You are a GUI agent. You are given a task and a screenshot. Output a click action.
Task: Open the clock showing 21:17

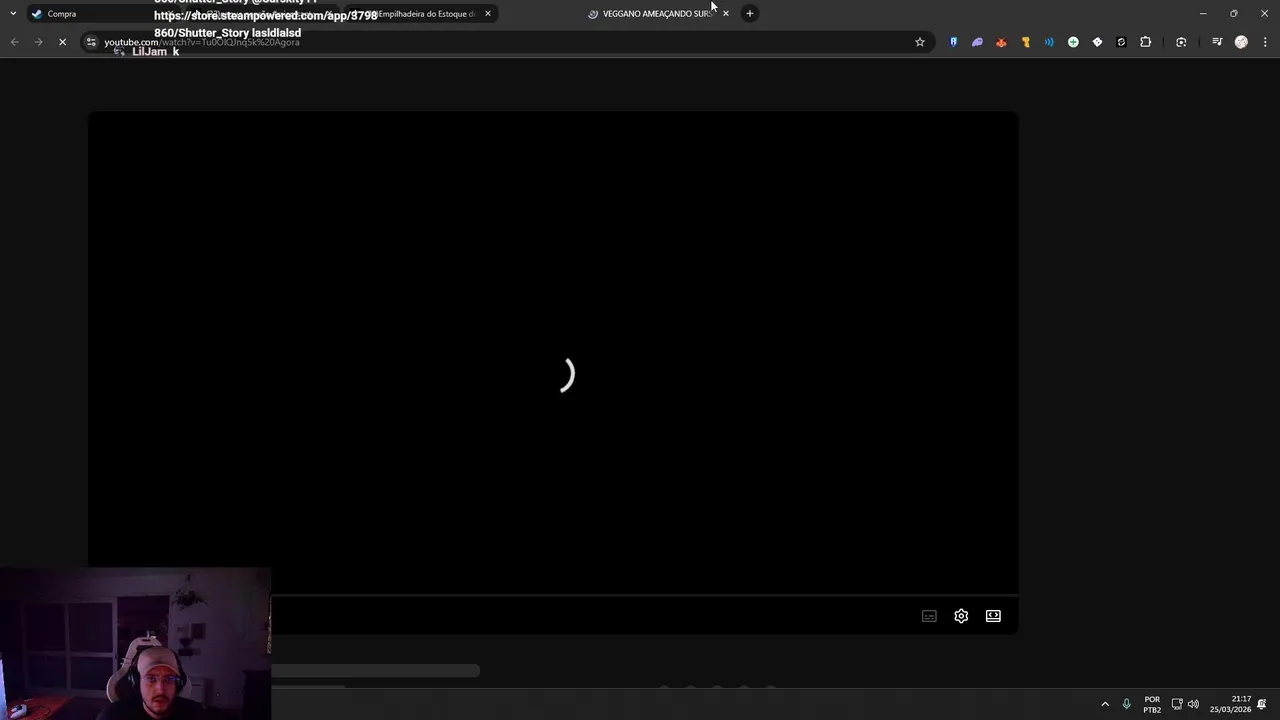pos(1230,704)
